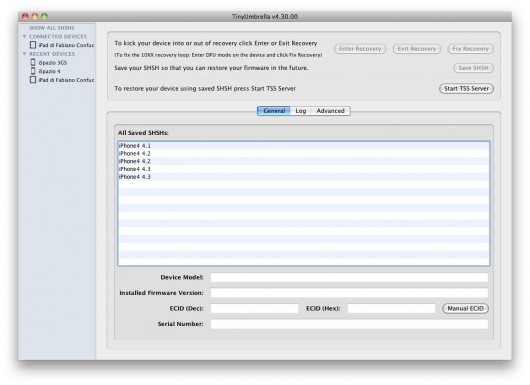Click the Serial Number field
The width and height of the screenshot is (530, 385).
pyautogui.click(x=349, y=324)
